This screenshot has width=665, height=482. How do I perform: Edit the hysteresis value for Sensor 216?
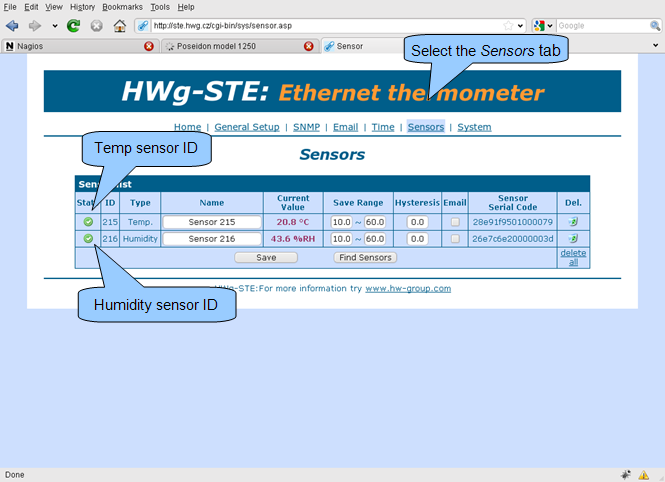(417, 239)
